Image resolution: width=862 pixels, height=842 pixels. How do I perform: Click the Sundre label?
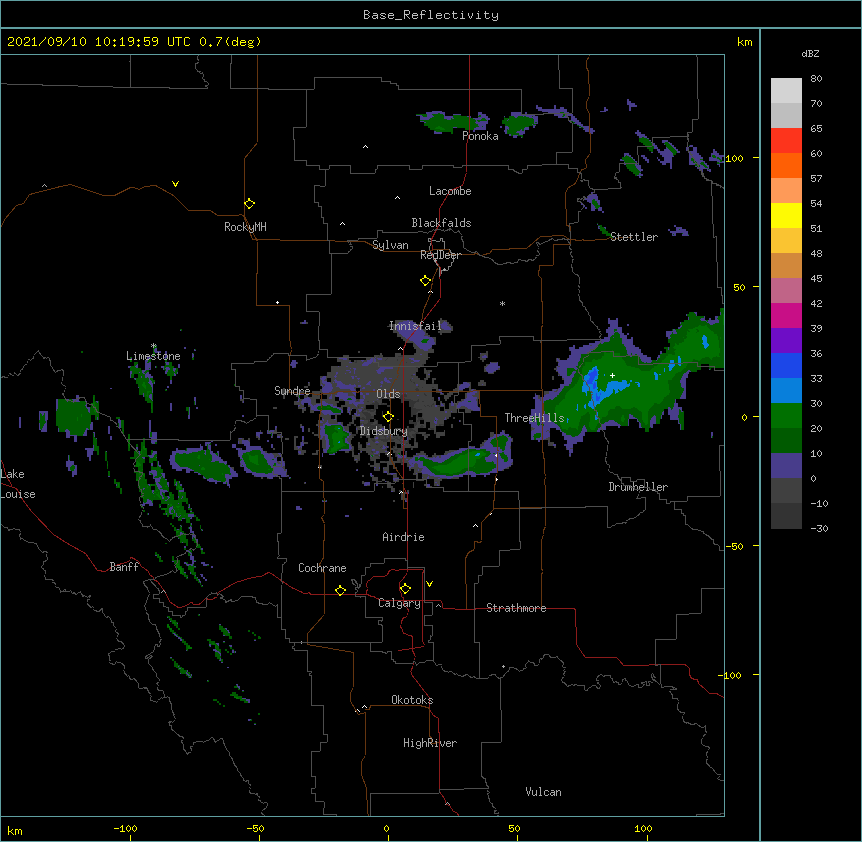[292, 391]
